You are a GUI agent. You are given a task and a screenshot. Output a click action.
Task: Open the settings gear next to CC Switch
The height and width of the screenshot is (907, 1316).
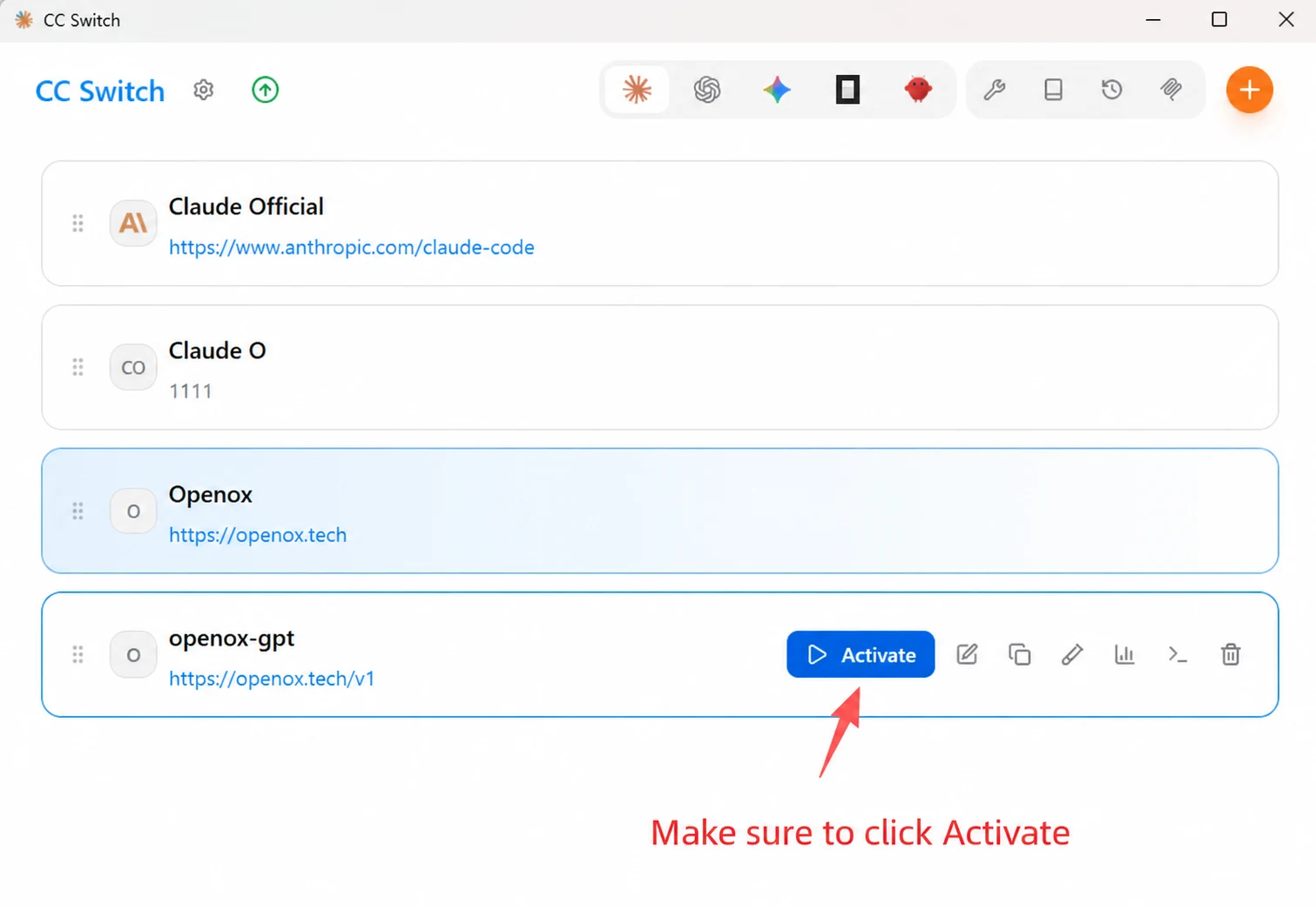click(x=204, y=90)
